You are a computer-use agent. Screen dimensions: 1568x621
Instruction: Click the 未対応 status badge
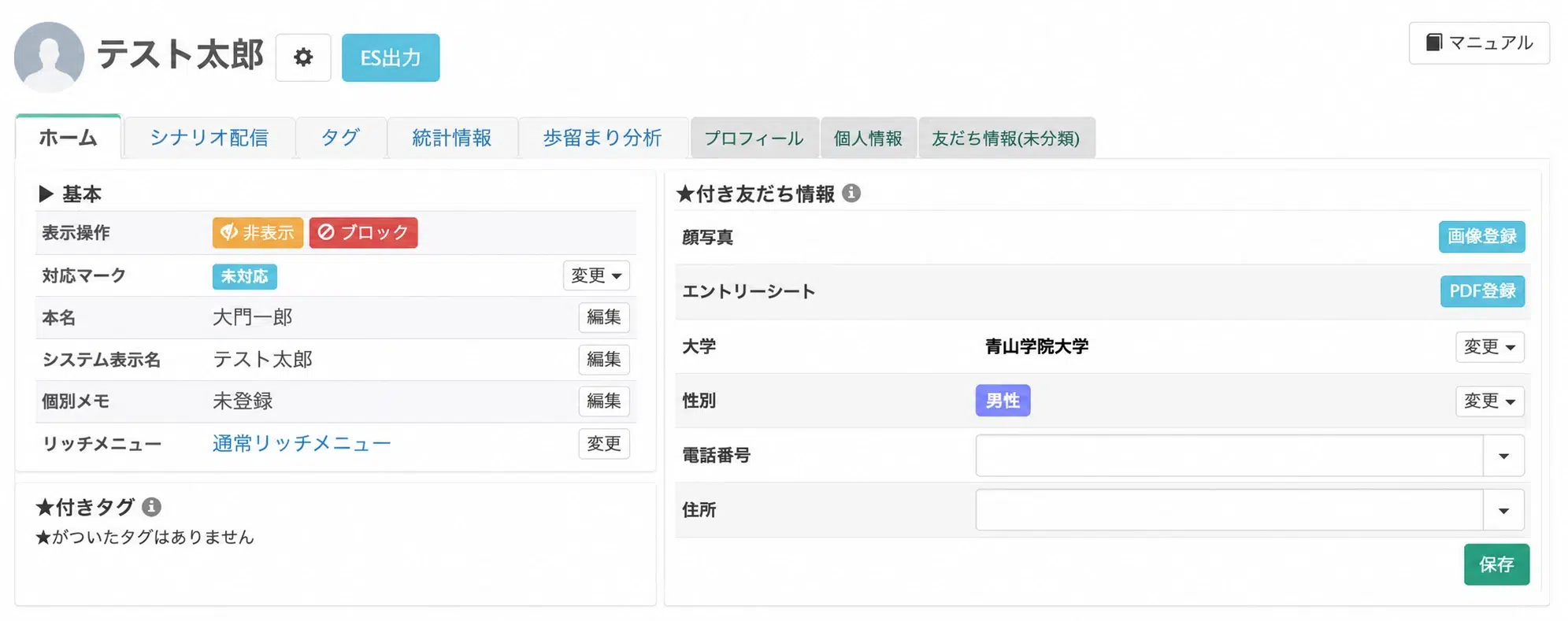point(244,276)
